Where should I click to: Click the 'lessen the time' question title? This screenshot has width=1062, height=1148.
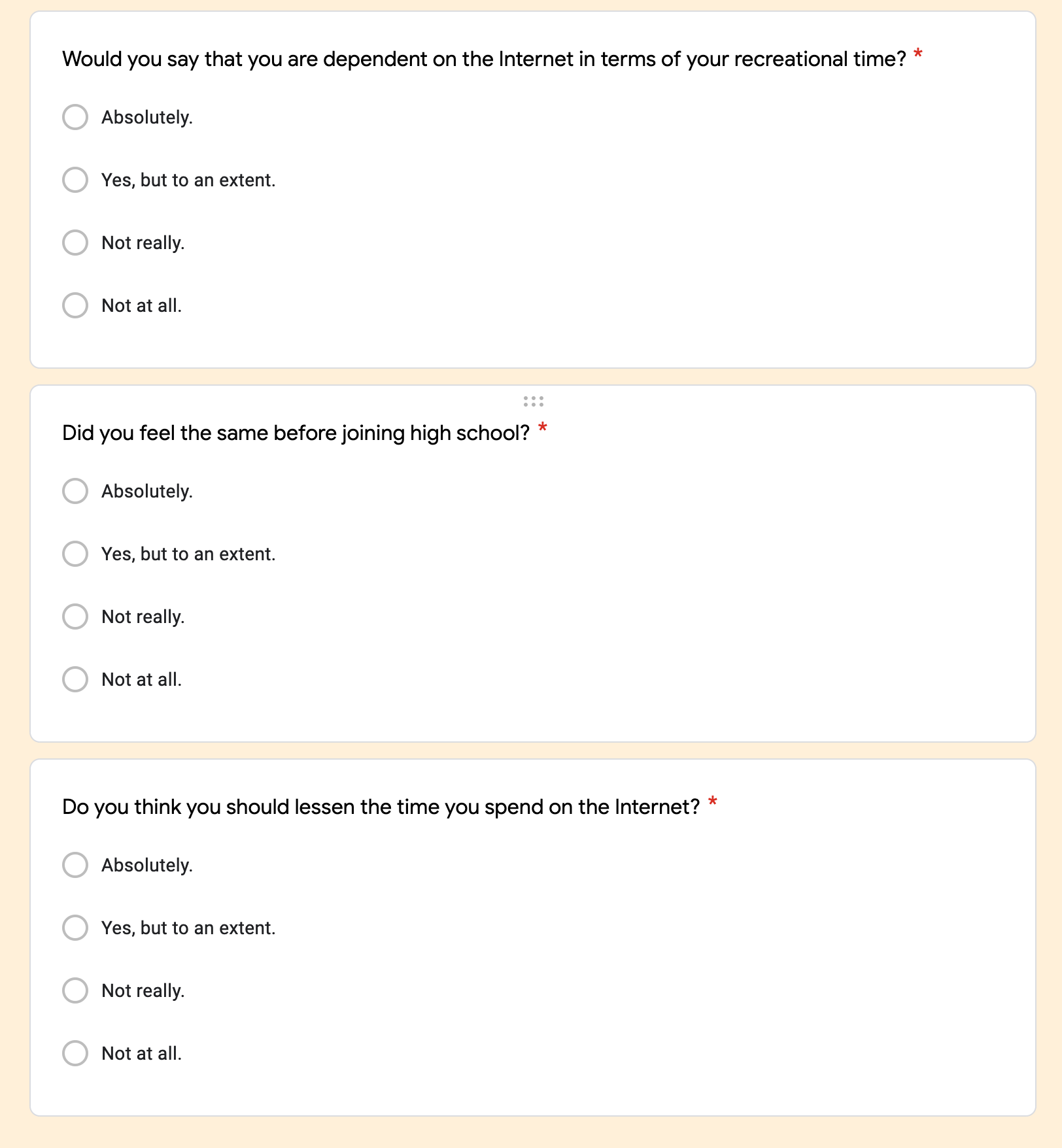point(381,807)
